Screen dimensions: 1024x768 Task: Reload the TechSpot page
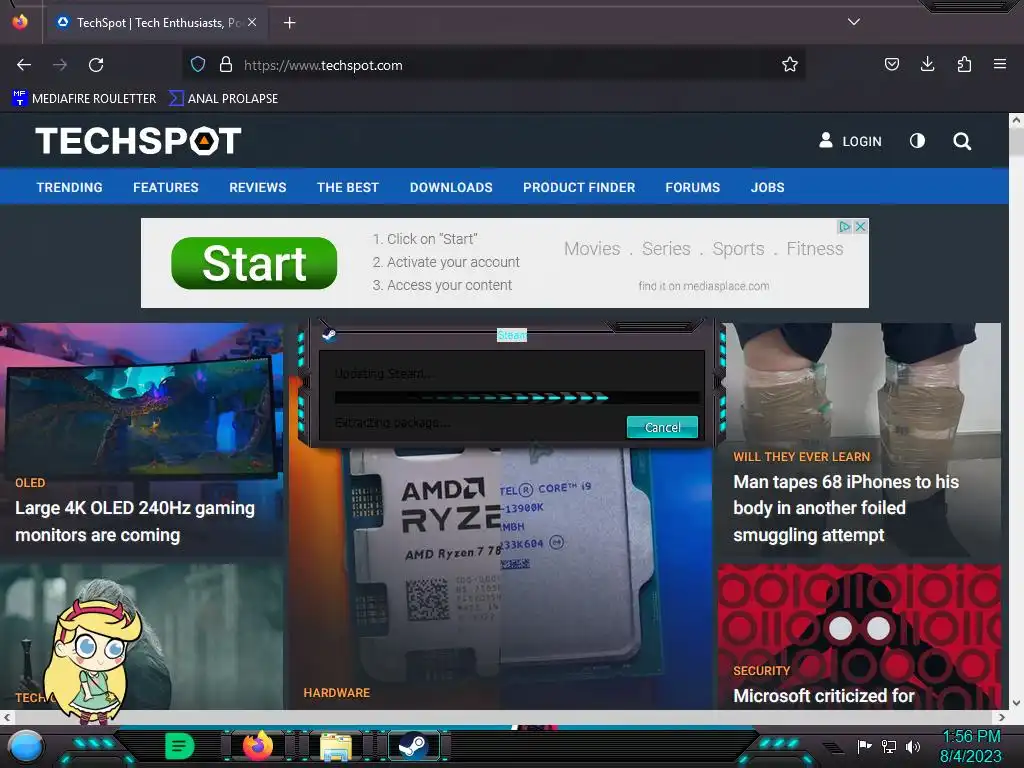coord(96,65)
